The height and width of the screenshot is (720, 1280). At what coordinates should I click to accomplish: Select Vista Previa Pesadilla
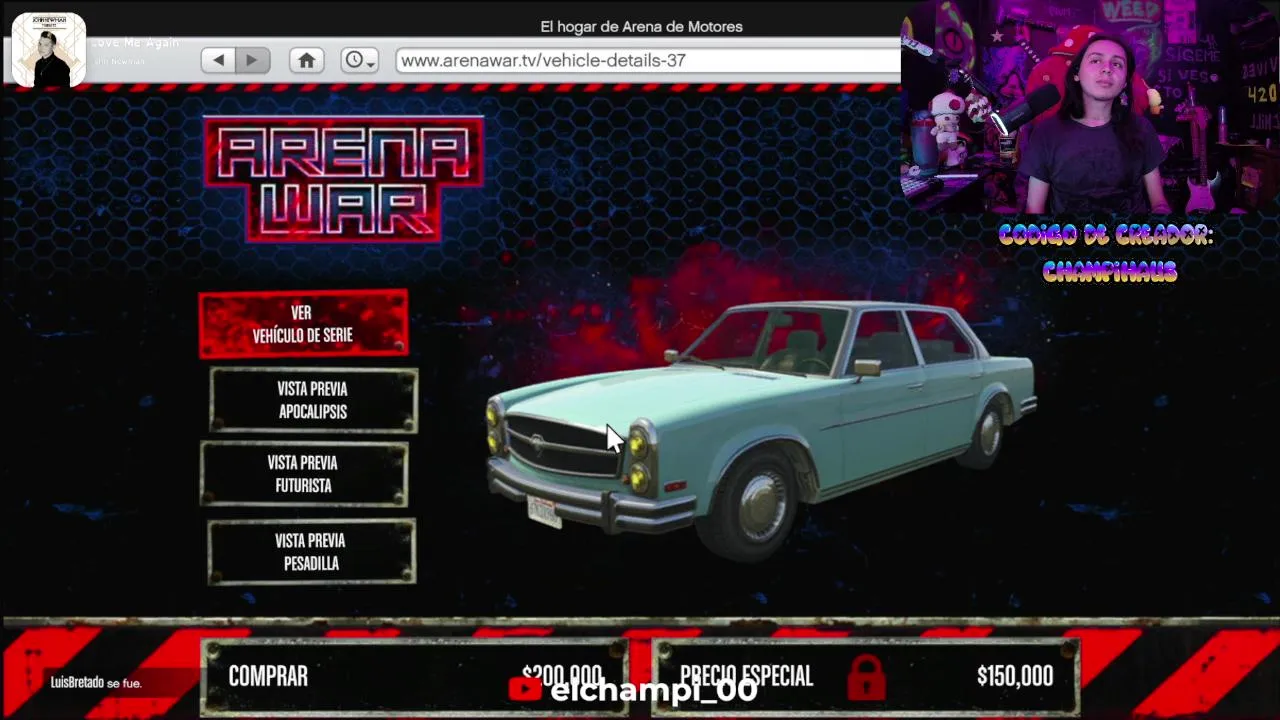(x=311, y=552)
